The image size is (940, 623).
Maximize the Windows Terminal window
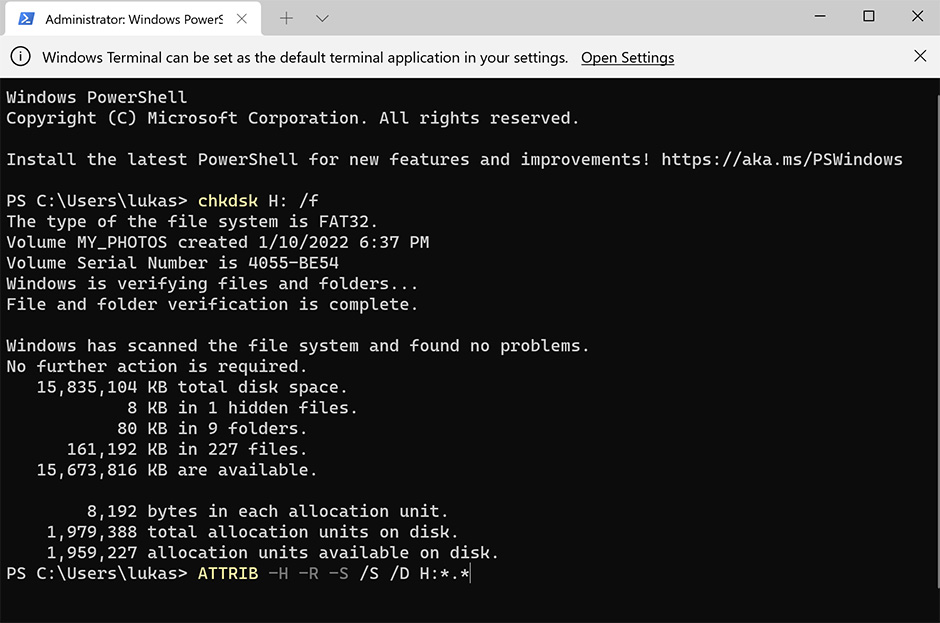[868, 16]
